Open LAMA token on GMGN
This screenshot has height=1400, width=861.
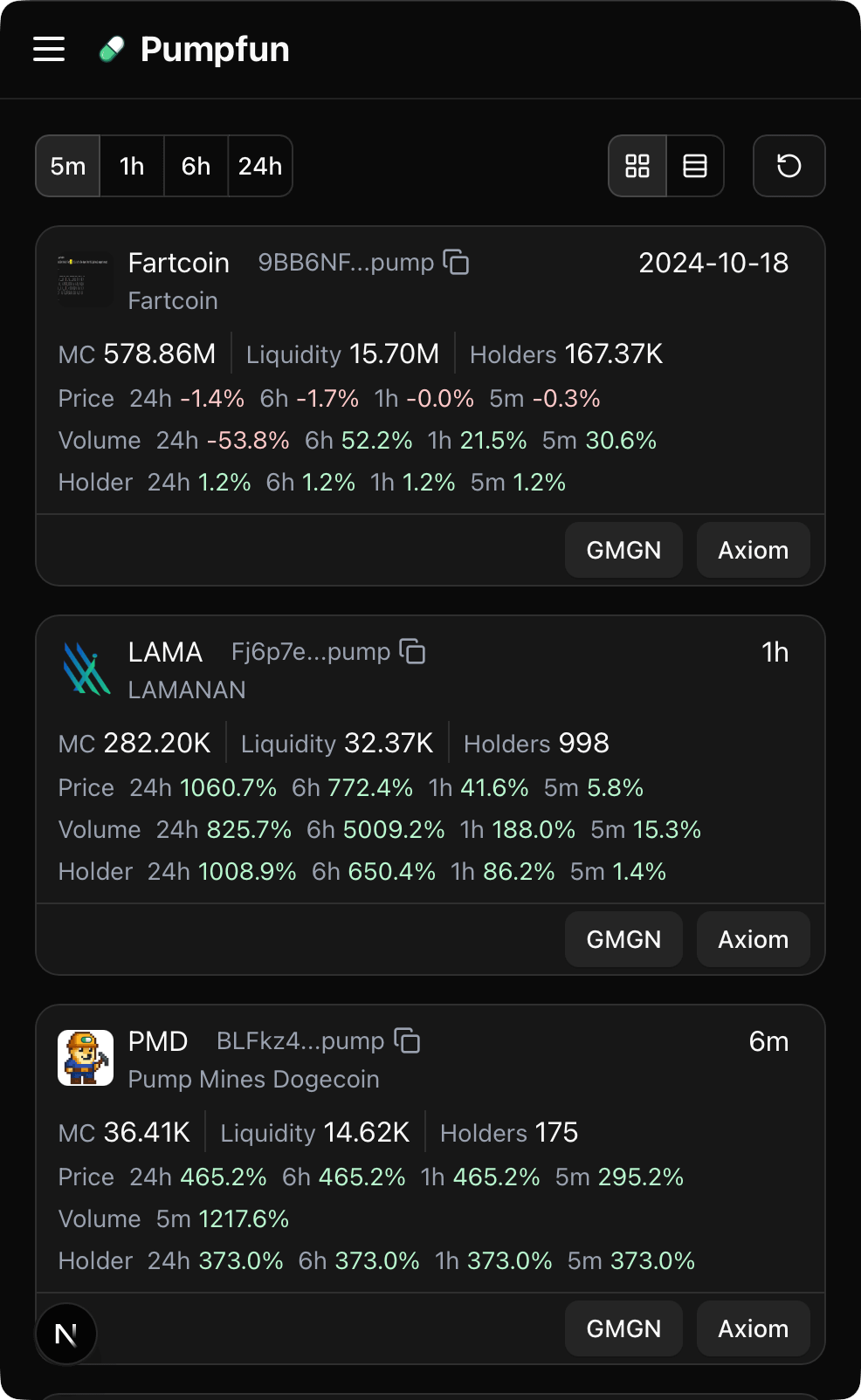tap(623, 939)
